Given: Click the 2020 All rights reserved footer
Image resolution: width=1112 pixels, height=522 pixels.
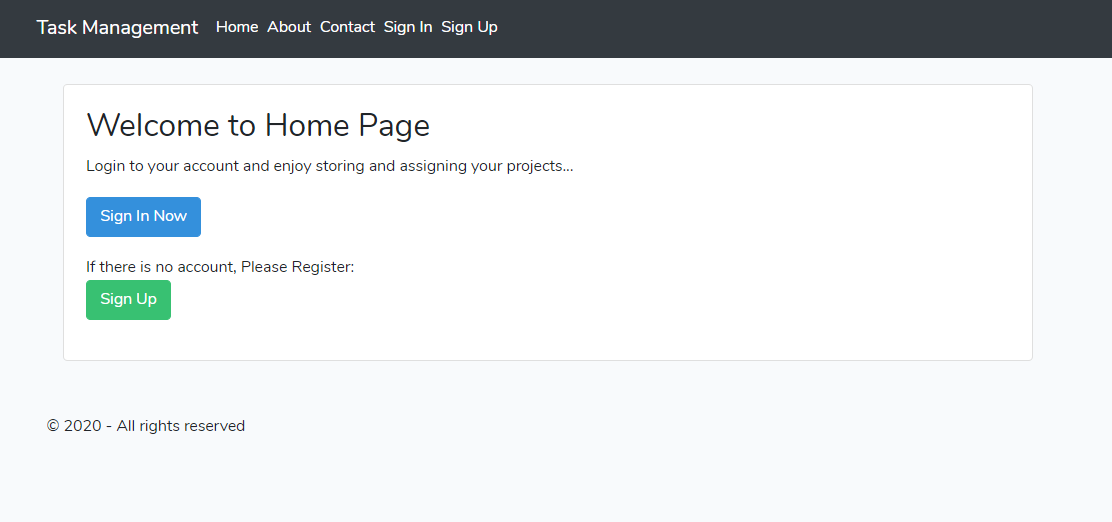Looking at the screenshot, I should pyautogui.click(x=146, y=426).
